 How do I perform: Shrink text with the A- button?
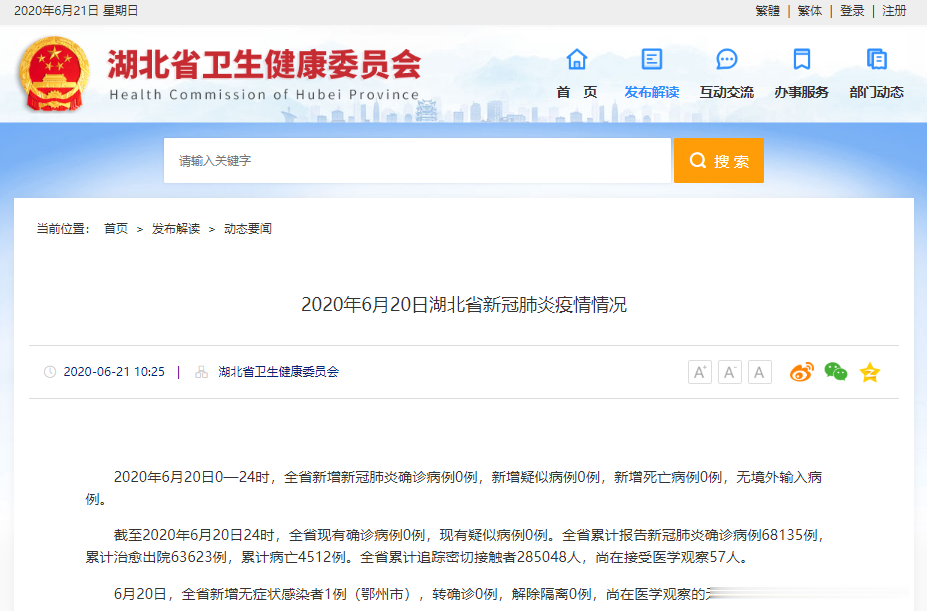(729, 371)
